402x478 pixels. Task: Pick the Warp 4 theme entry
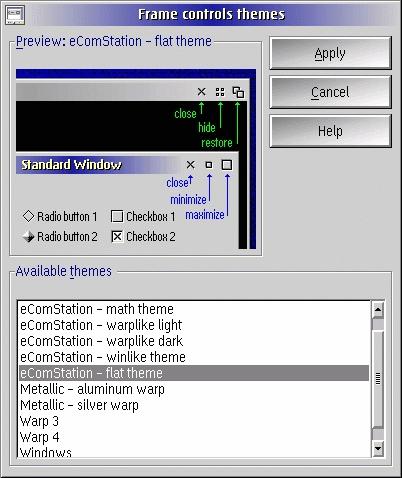(194, 437)
